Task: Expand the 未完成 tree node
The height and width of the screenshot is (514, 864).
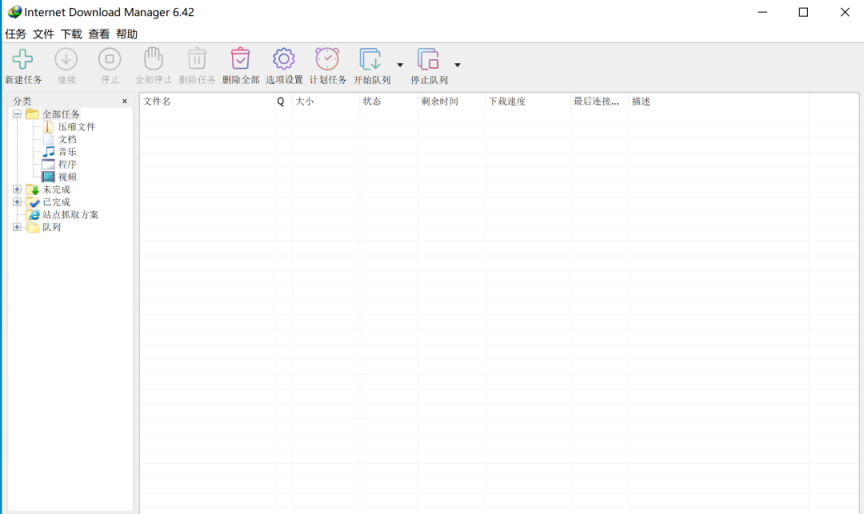Action: pos(17,190)
